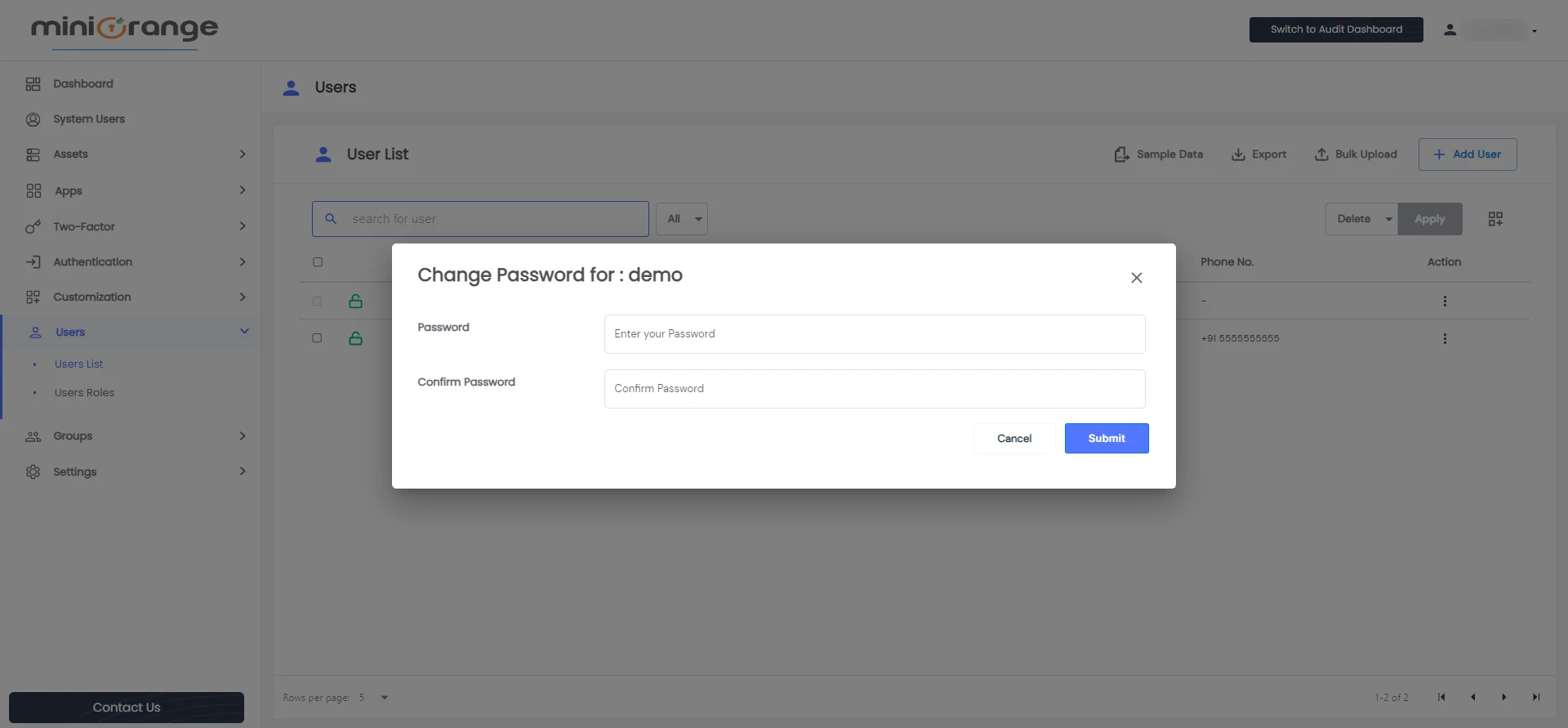Go to the first page
The width and height of the screenshot is (1568, 728).
(1441, 697)
